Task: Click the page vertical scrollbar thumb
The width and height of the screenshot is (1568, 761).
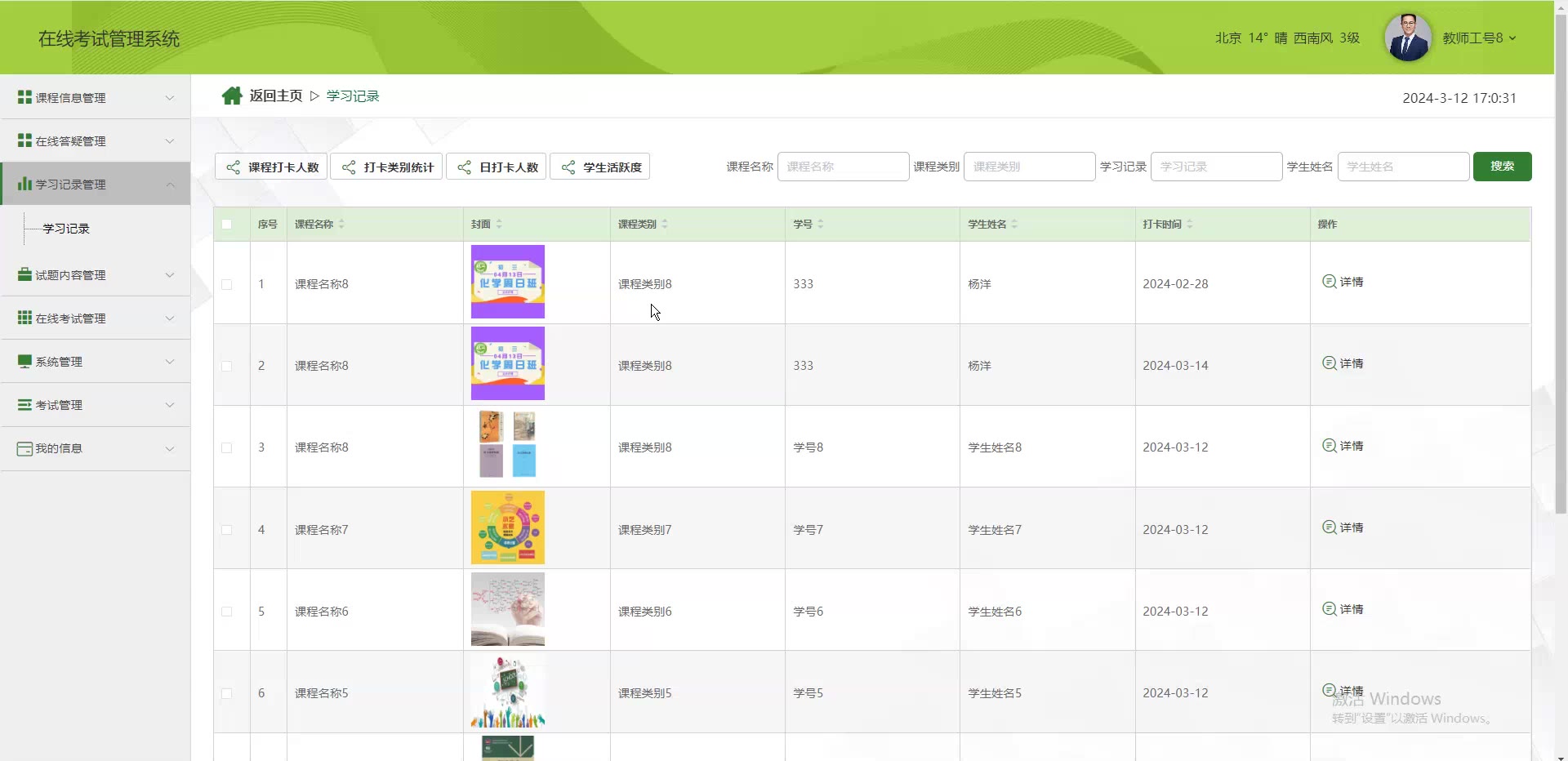Action: pos(1561,263)
